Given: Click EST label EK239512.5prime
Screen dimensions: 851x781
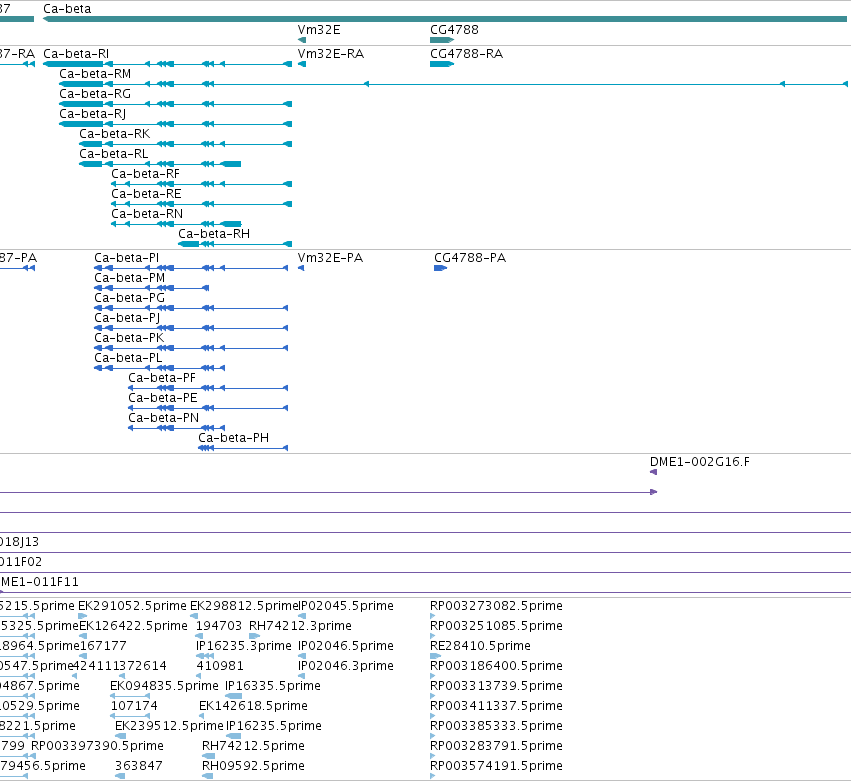Looking at the screenshot, I should point(169,726).
